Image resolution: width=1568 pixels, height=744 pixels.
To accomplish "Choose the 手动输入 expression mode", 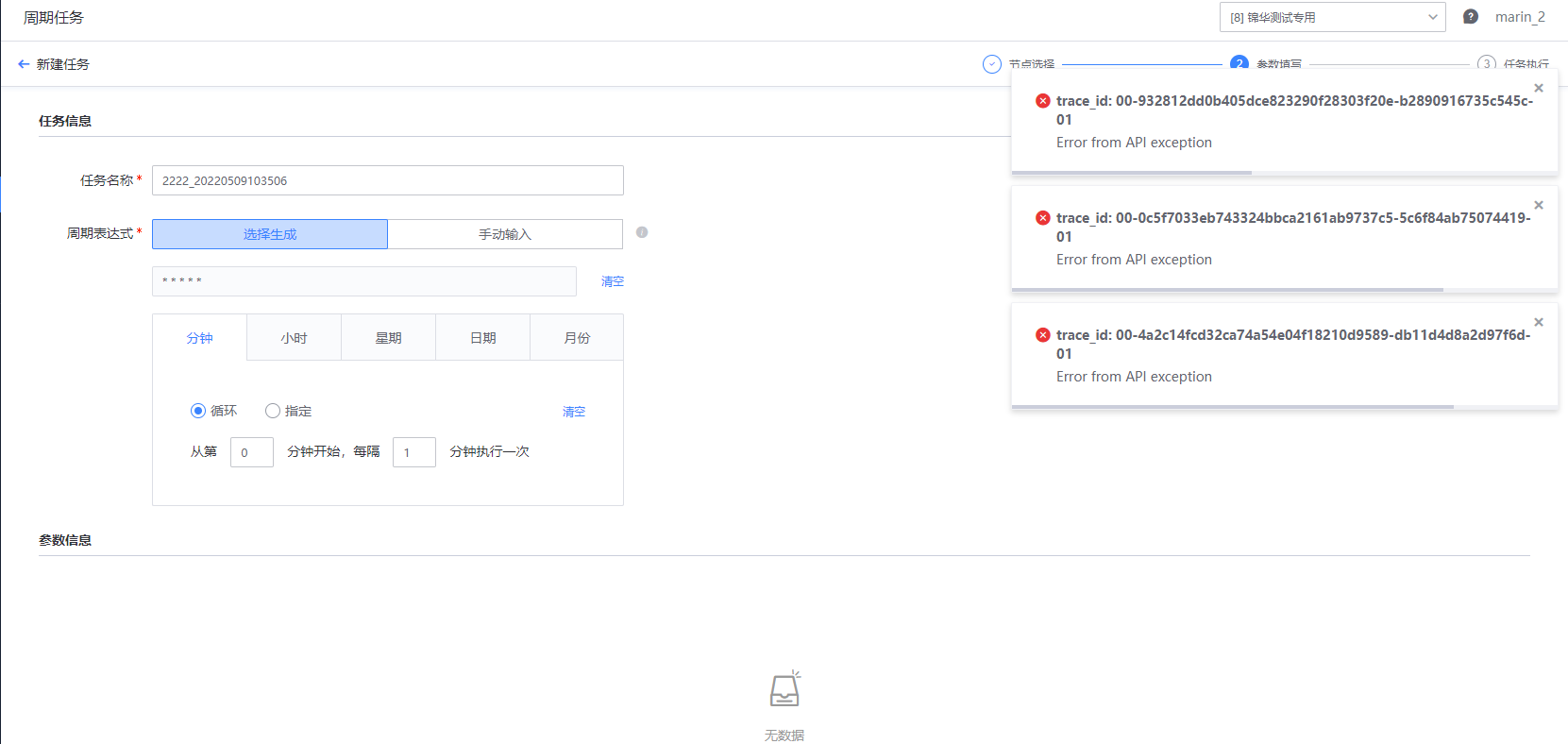I will point(505,234).
